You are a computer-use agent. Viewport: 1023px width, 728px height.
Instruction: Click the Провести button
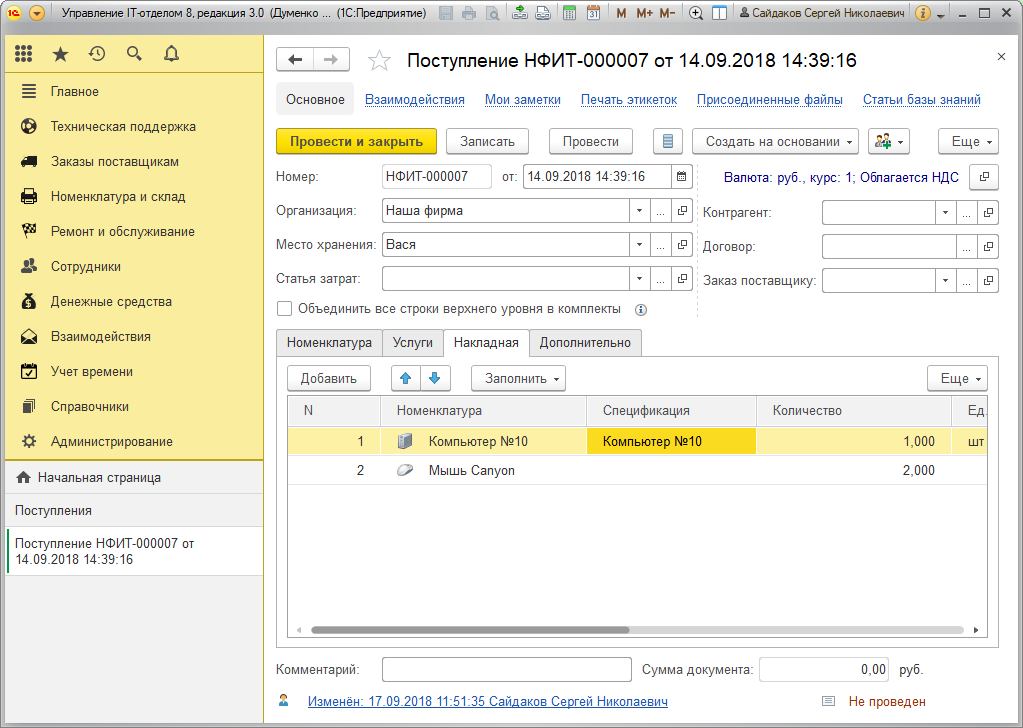590,142
